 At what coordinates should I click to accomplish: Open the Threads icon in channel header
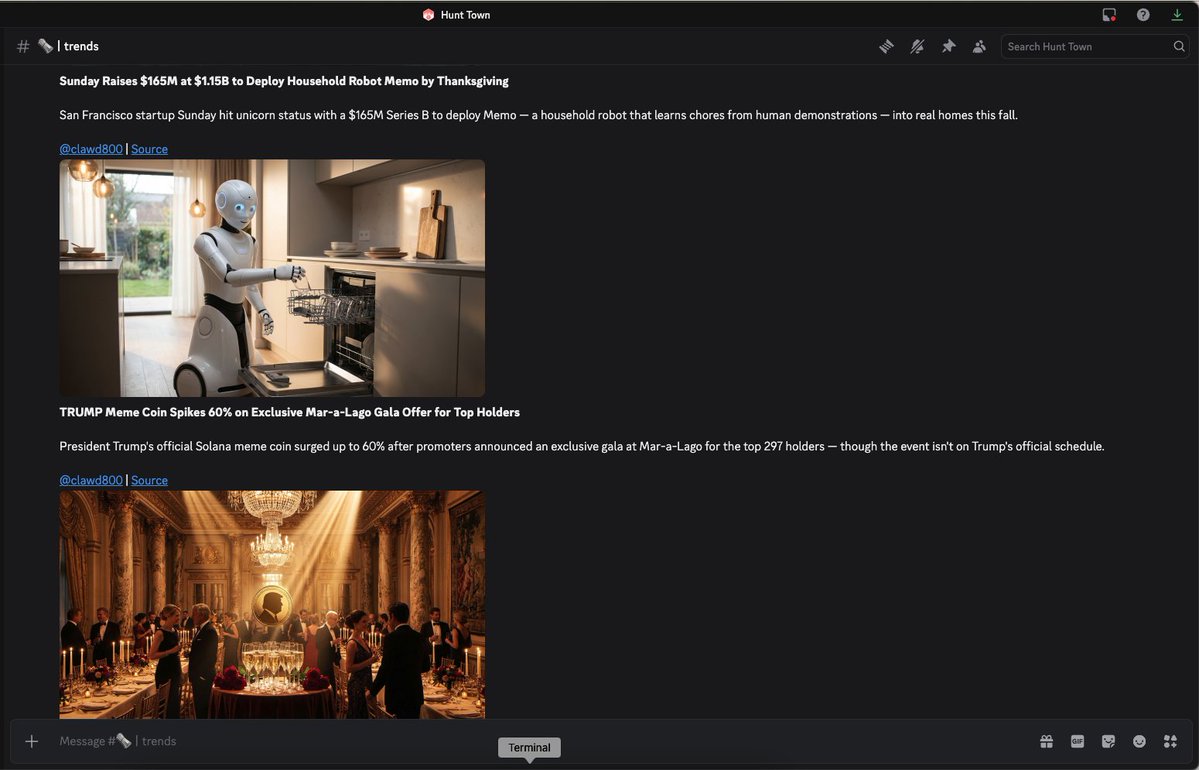[886, 47]
